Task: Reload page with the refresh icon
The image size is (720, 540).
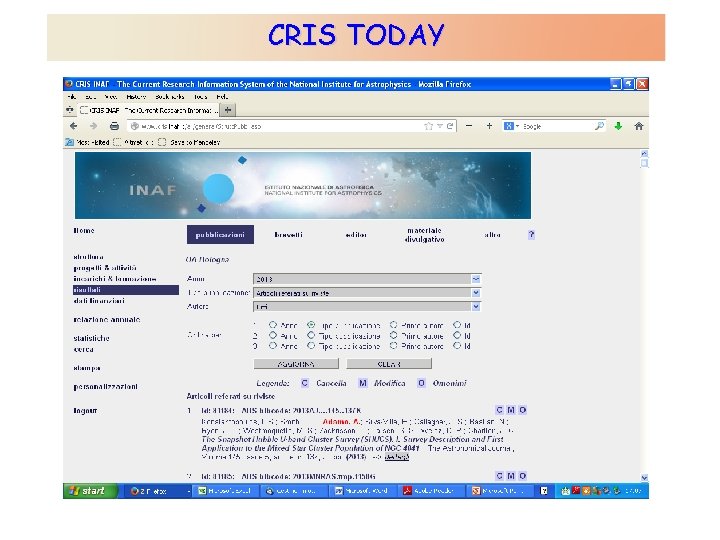Action: pyautogui.click(x=450, y=126)
